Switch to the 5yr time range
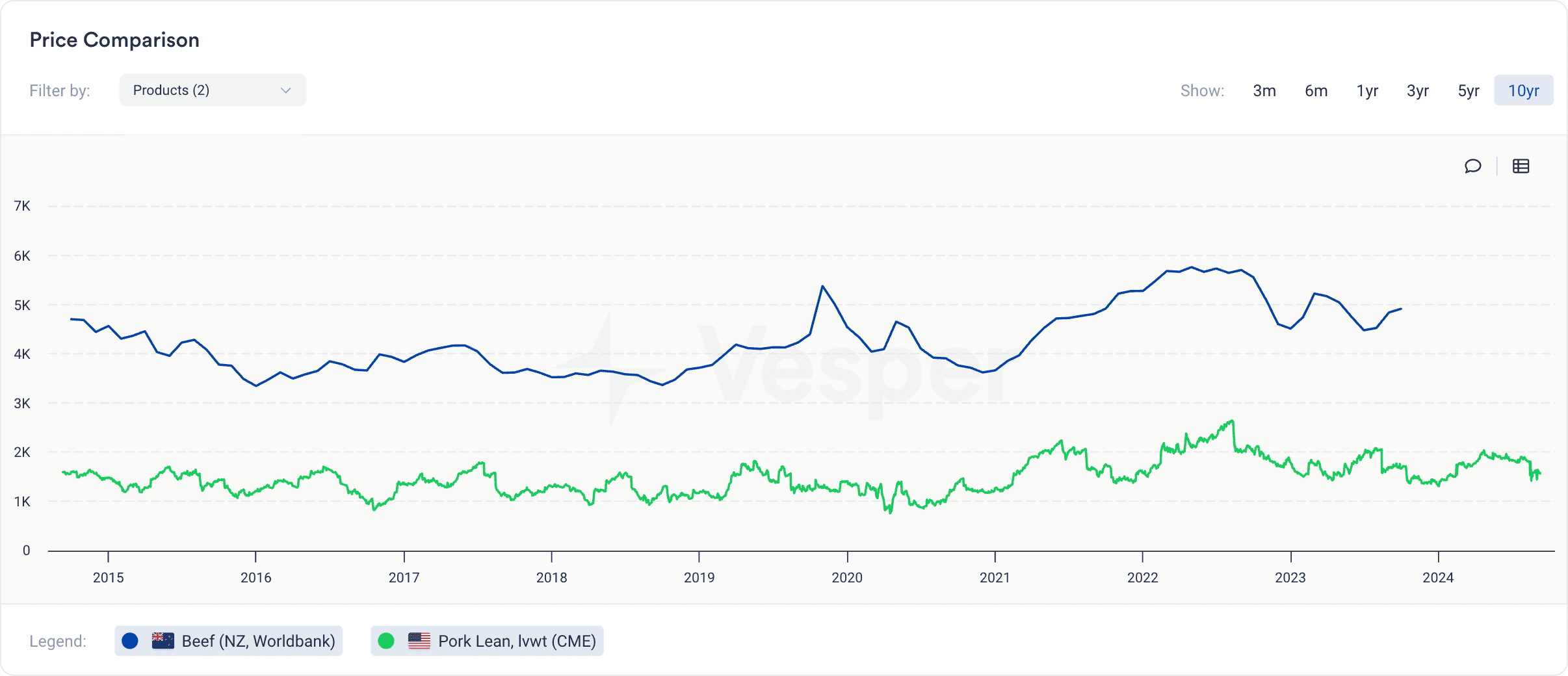The height and width of the screenshot is (676, 1568). pyautogui.click(x=1469, y=90)
